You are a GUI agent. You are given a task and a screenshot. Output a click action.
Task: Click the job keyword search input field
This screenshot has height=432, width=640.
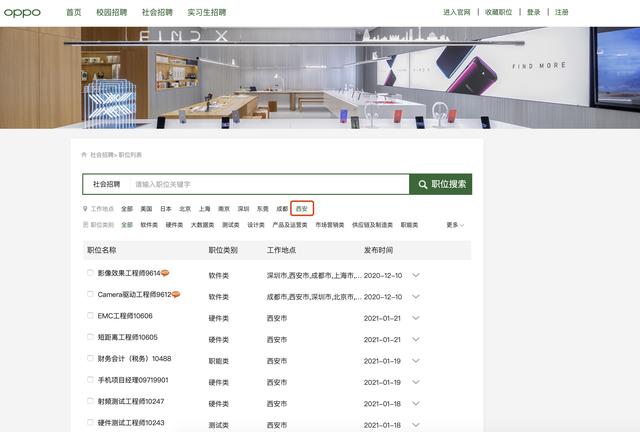click(269, 184)
